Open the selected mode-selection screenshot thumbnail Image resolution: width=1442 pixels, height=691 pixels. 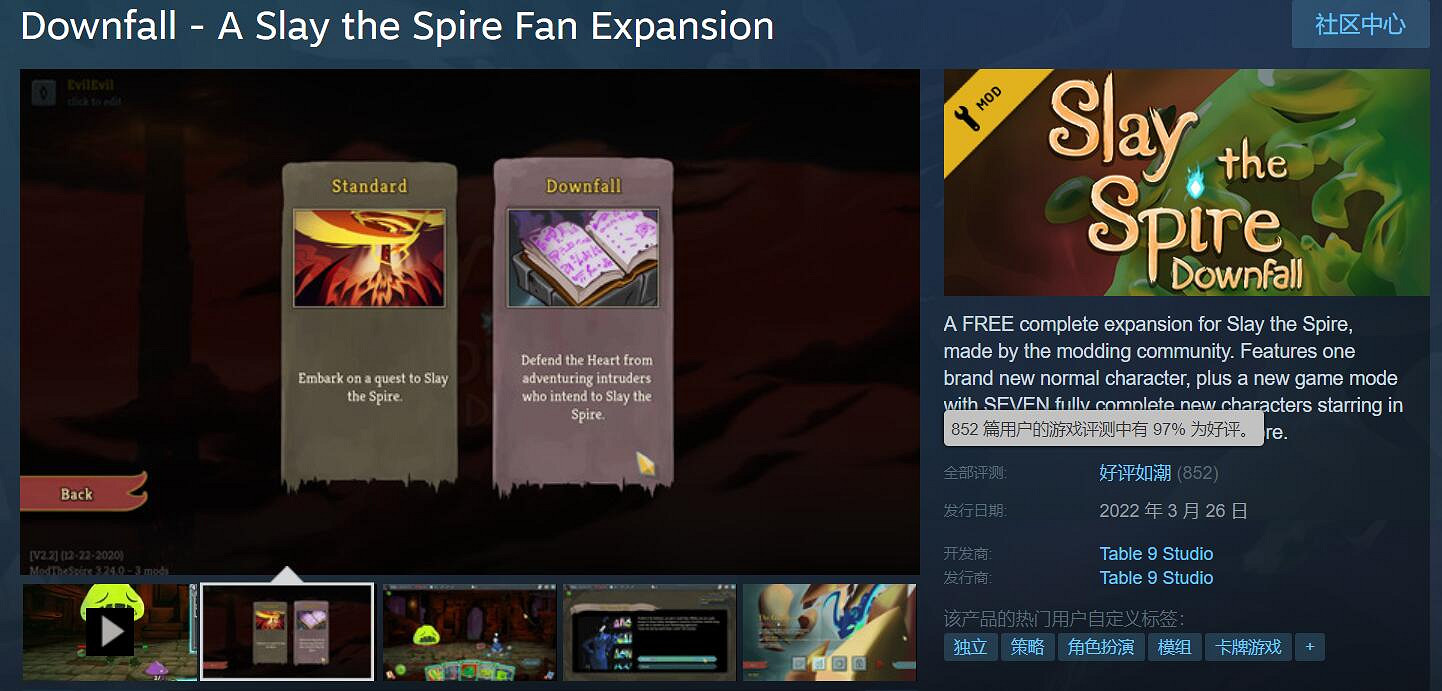[x=287, y=632]
